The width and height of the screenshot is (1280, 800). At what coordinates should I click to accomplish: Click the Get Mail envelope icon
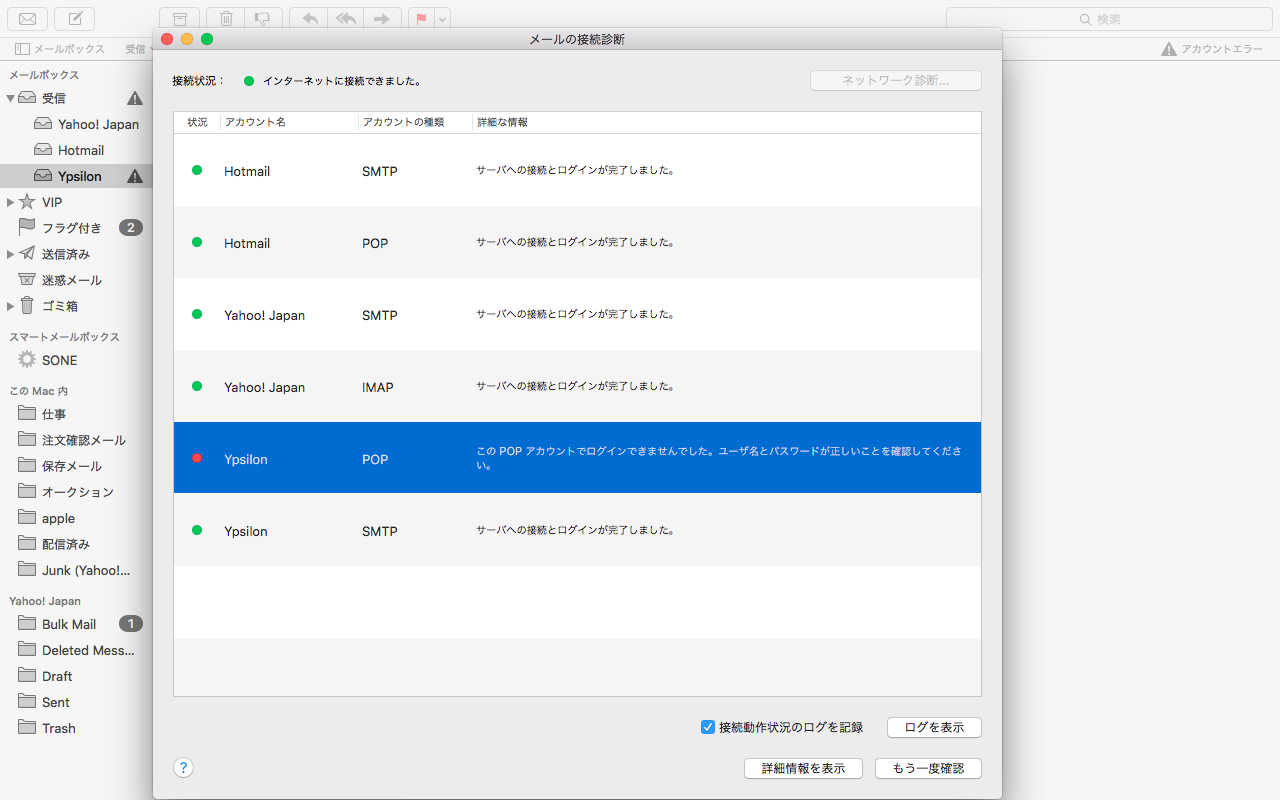28,19
